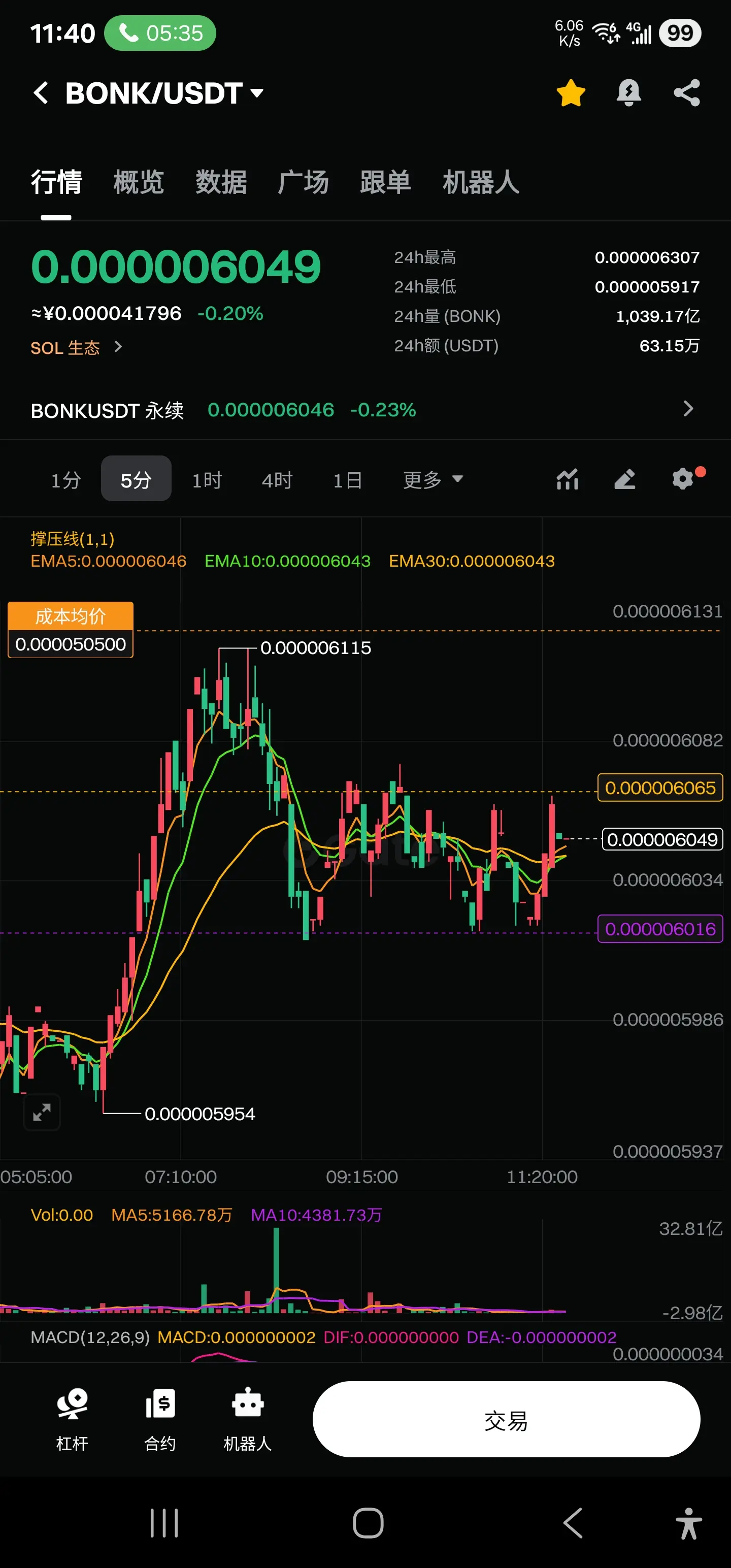Screen dimensions: 731x1568
Task: Tap the MA10 volume average label
Action: tap(316, 1215)
